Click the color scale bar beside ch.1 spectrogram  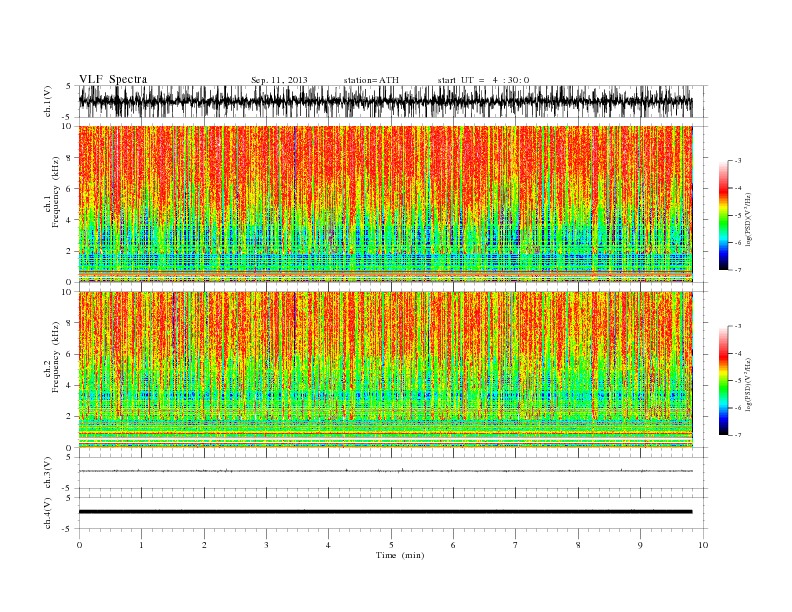click(x=723, y=215)
